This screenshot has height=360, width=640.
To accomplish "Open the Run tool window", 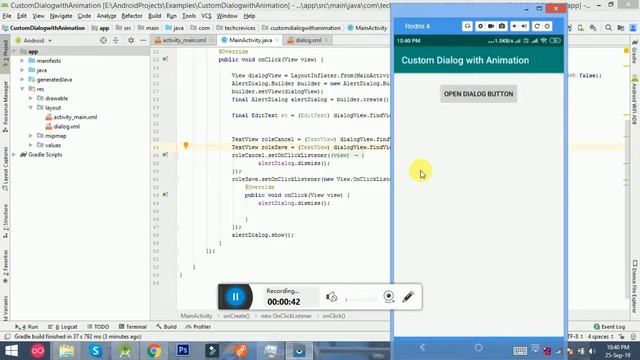I will (27, 327).
